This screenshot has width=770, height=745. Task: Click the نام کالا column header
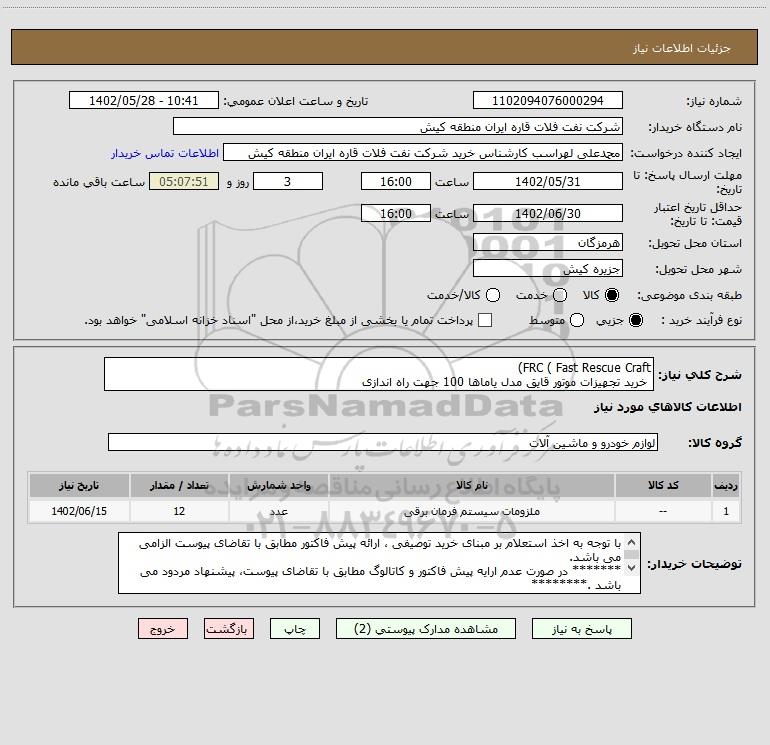pyautogui.click(x=471, y=485)
